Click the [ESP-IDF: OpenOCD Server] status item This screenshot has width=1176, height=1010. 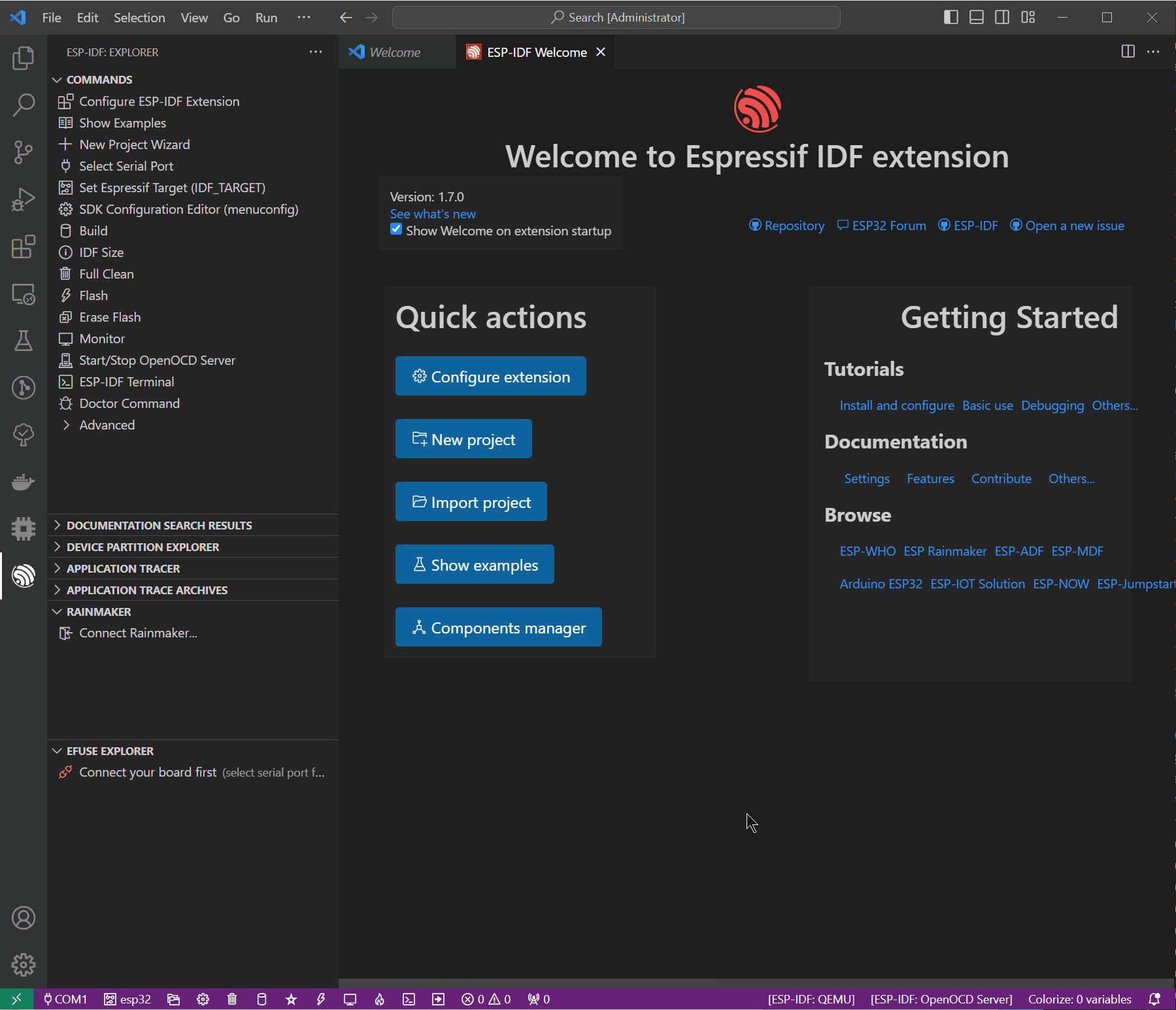[x=941, y=999]
